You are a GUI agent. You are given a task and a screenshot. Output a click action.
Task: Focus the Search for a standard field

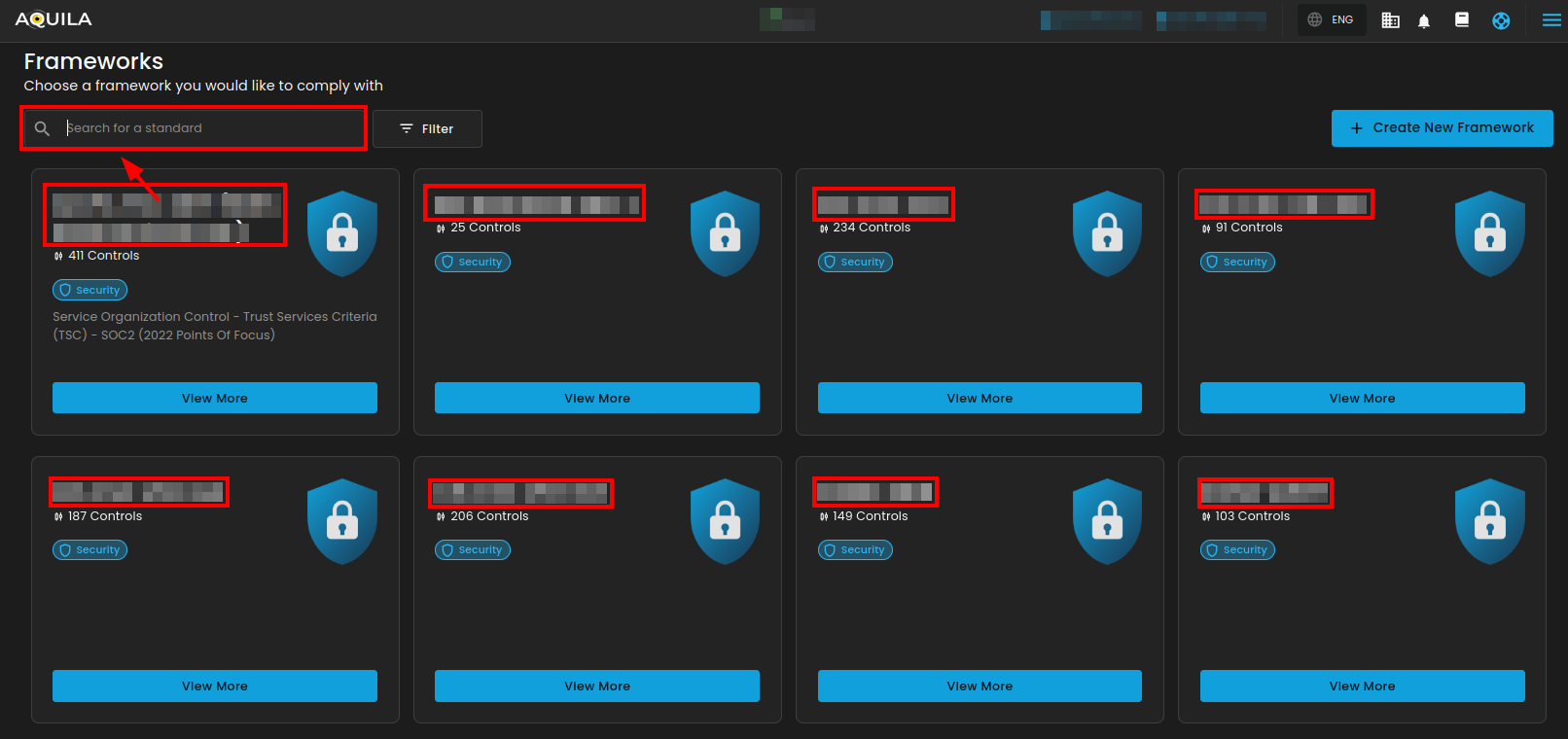(209, 128)
